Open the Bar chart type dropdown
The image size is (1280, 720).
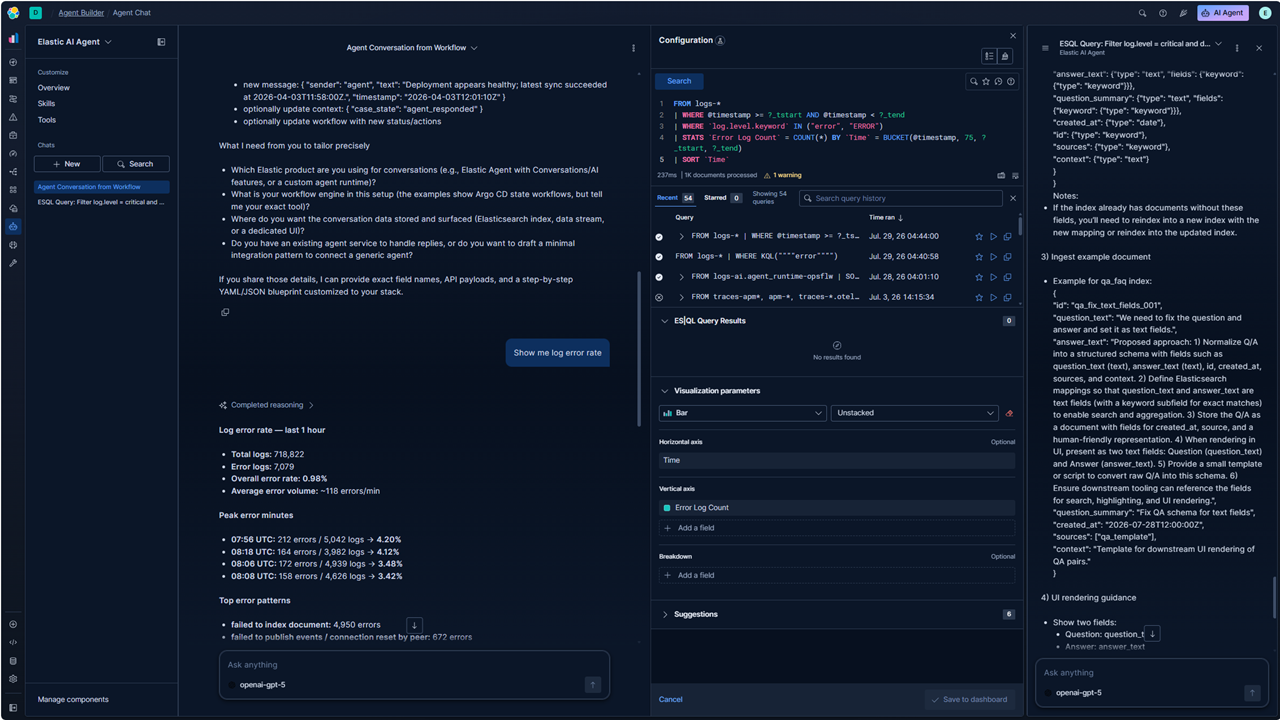point(742,413)
